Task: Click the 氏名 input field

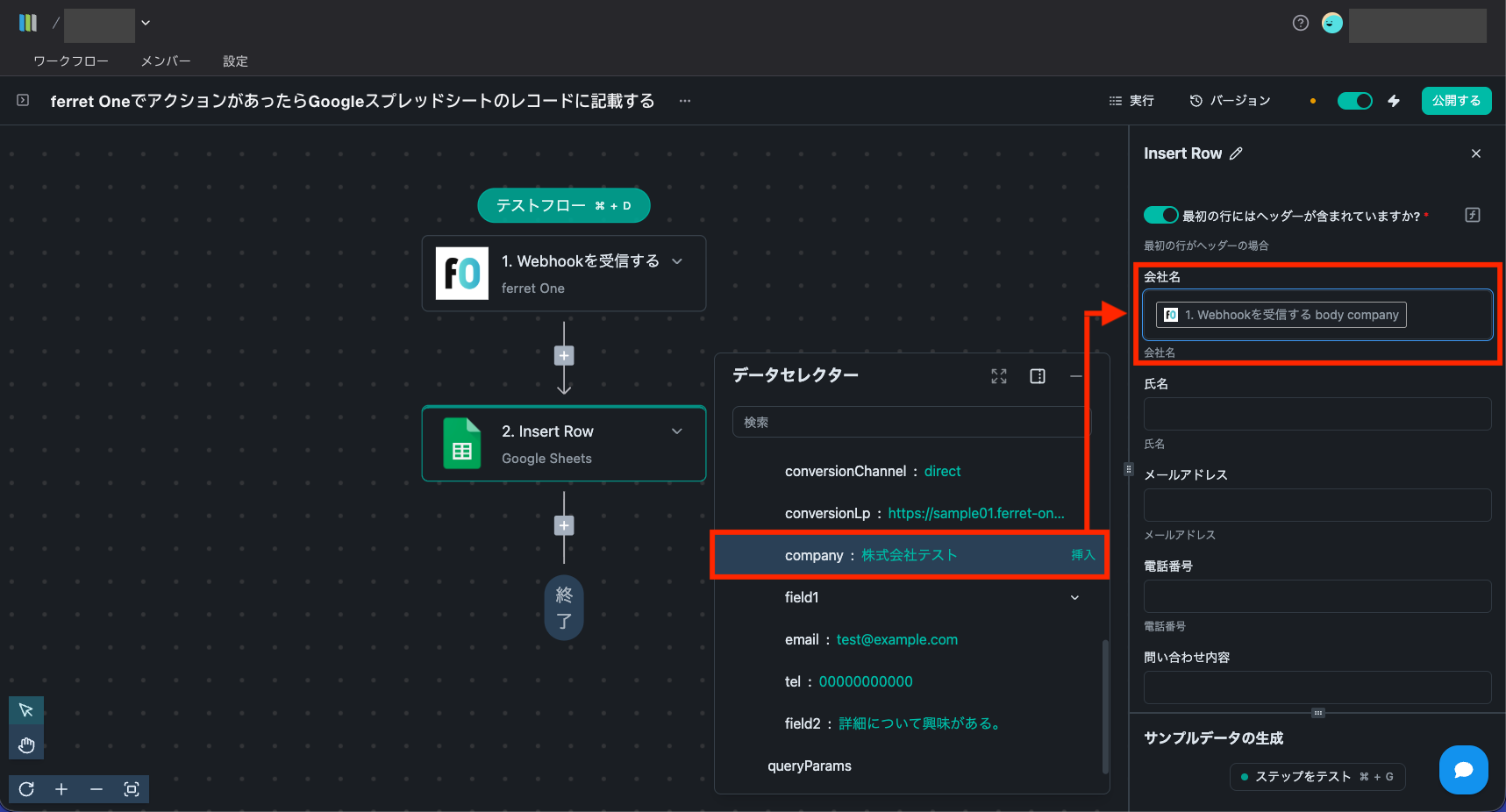Action: pos(1317,414)
